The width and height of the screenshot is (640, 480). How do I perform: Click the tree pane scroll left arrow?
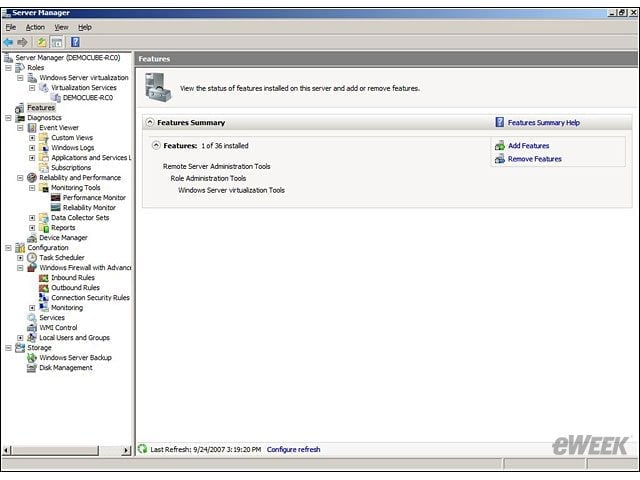pos(7,450)
